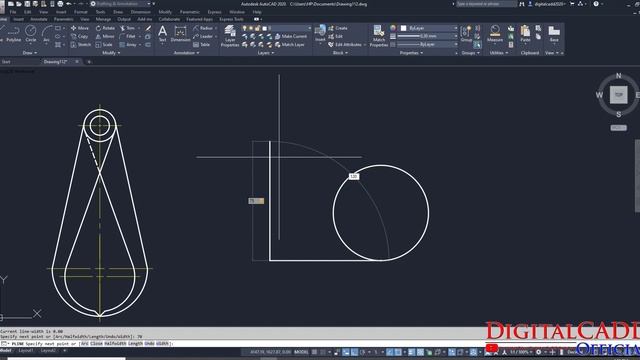Pick the Stretch tool

click(x=81, y=44)
